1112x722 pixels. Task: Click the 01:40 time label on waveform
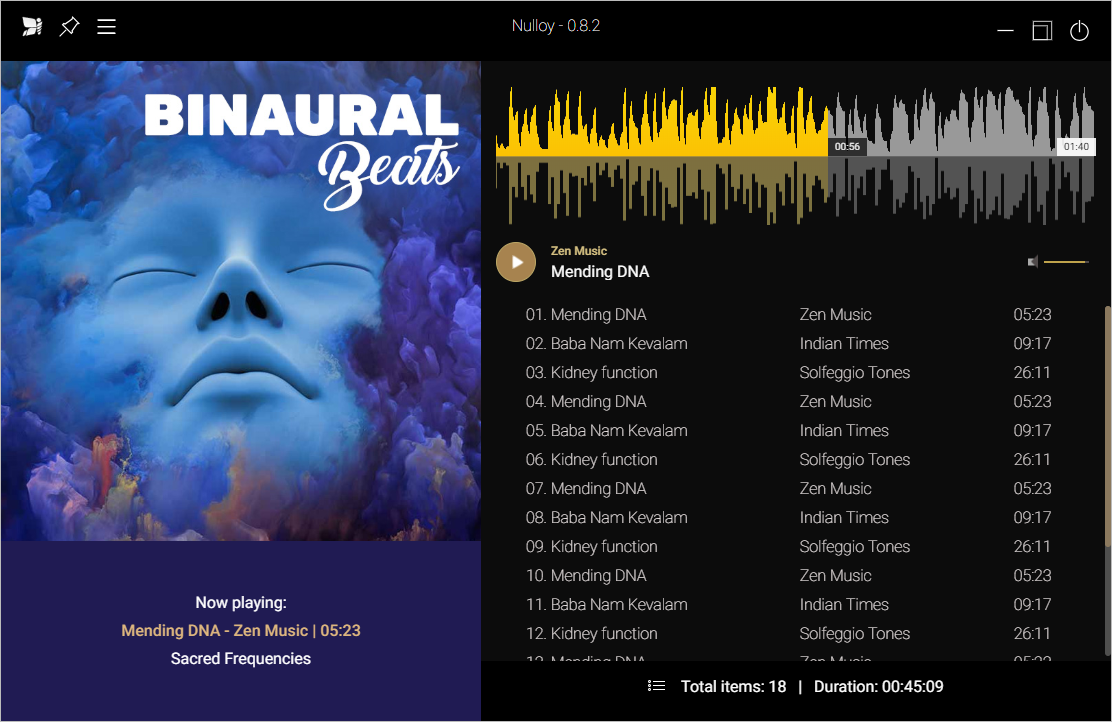(x=1076, y=147)
